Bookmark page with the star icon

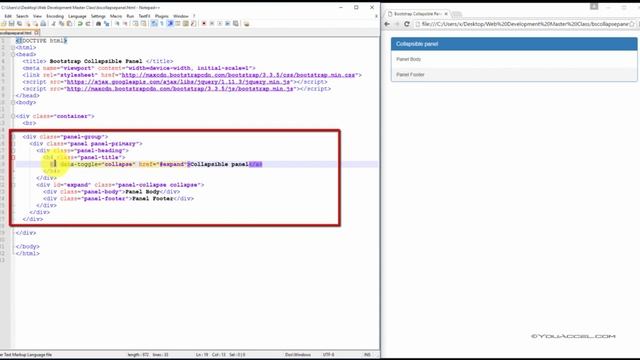tap(632, 24)
